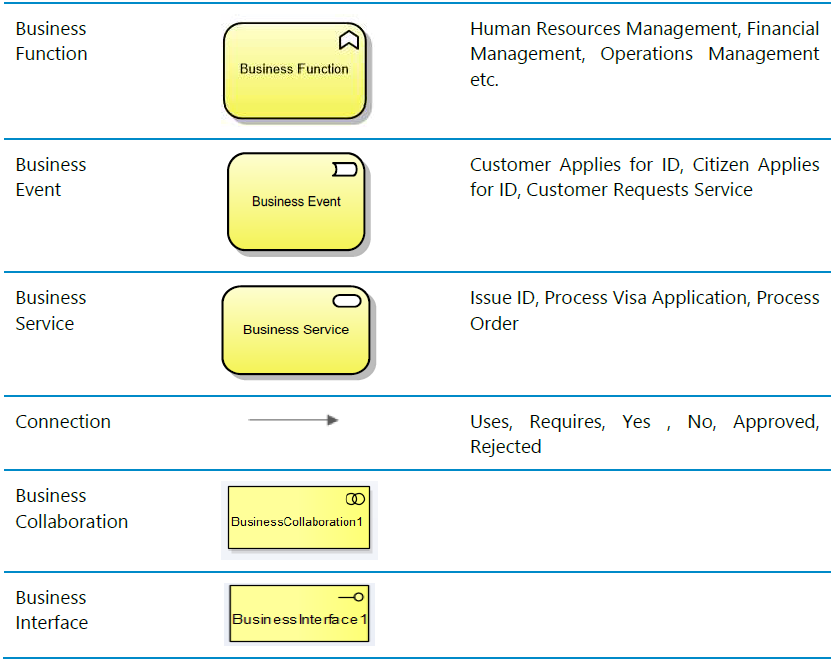Screen dimensions: 837x664
Task: Click the pill-shaped icon in Business Service shape
Action: coord(347,301)
